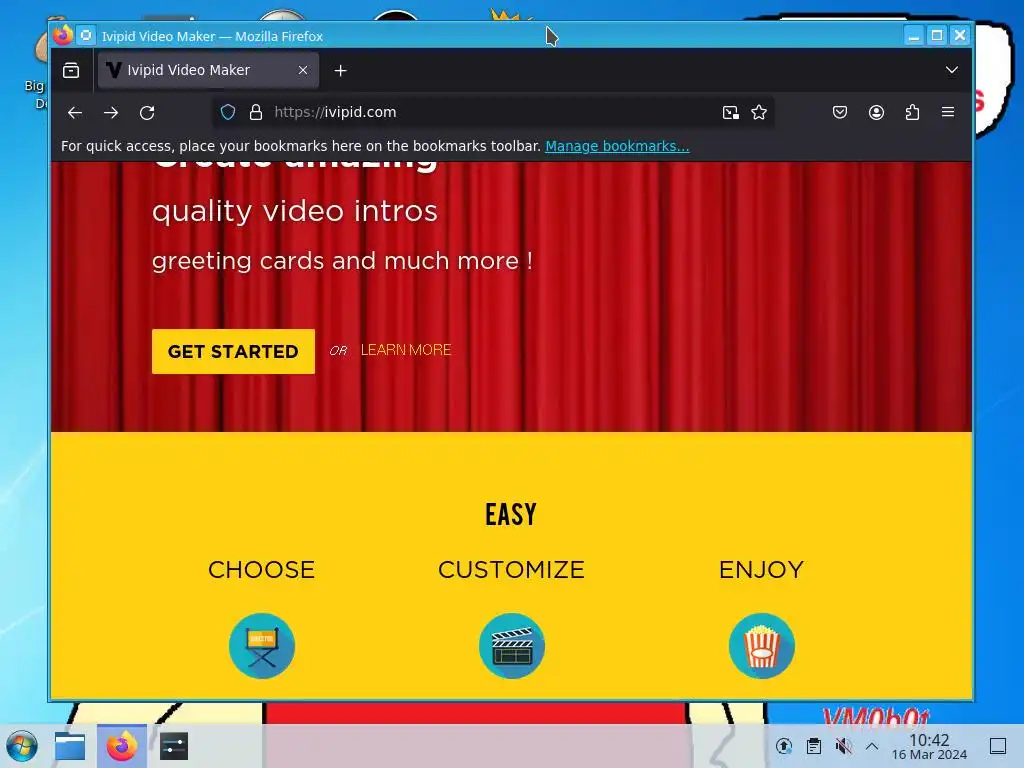Screen dimensions: 1024x768
Task: Open the settings app in the taskbar
Action: [x=174, y=746]
